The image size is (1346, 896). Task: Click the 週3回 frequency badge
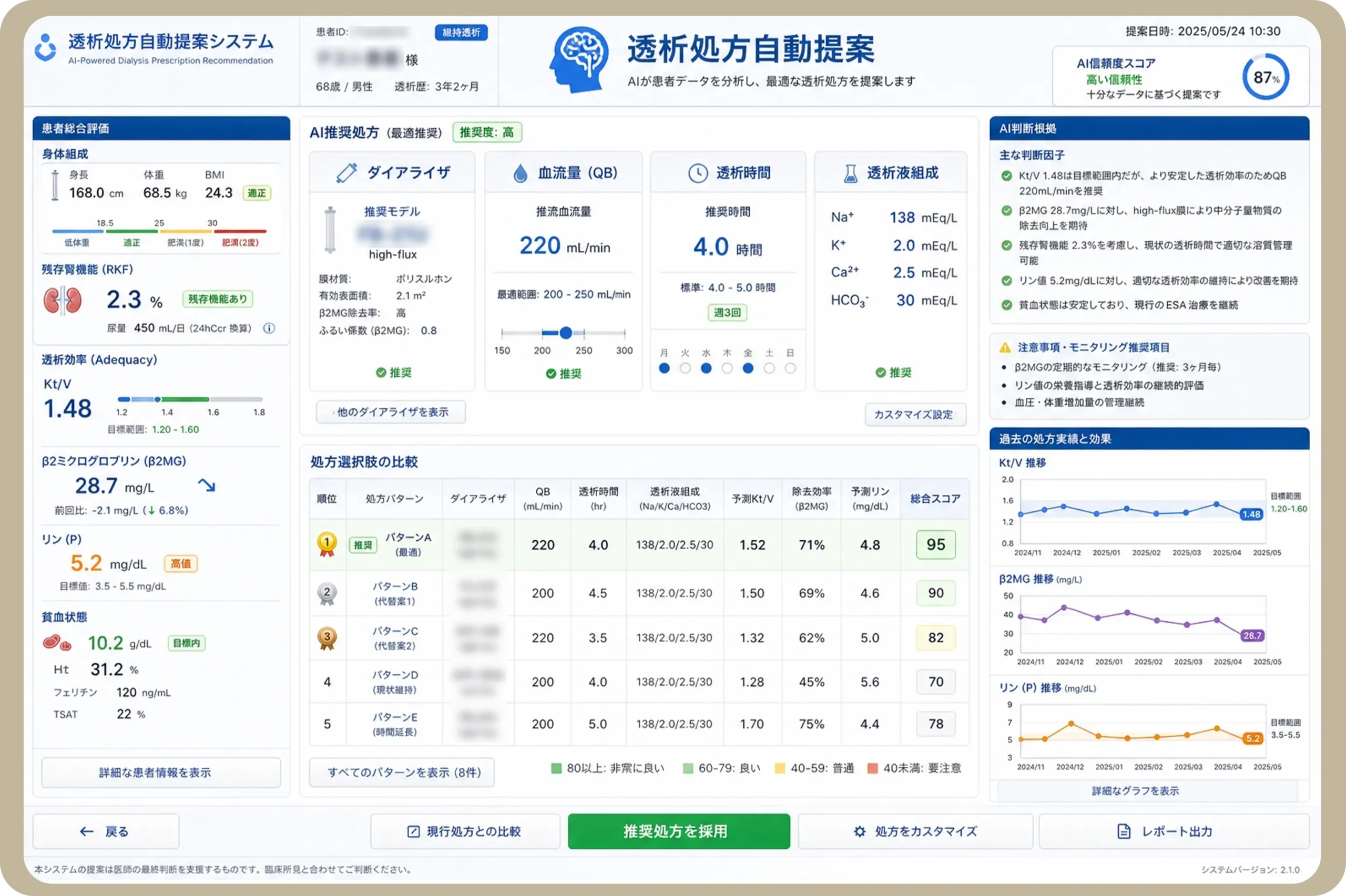727,313
